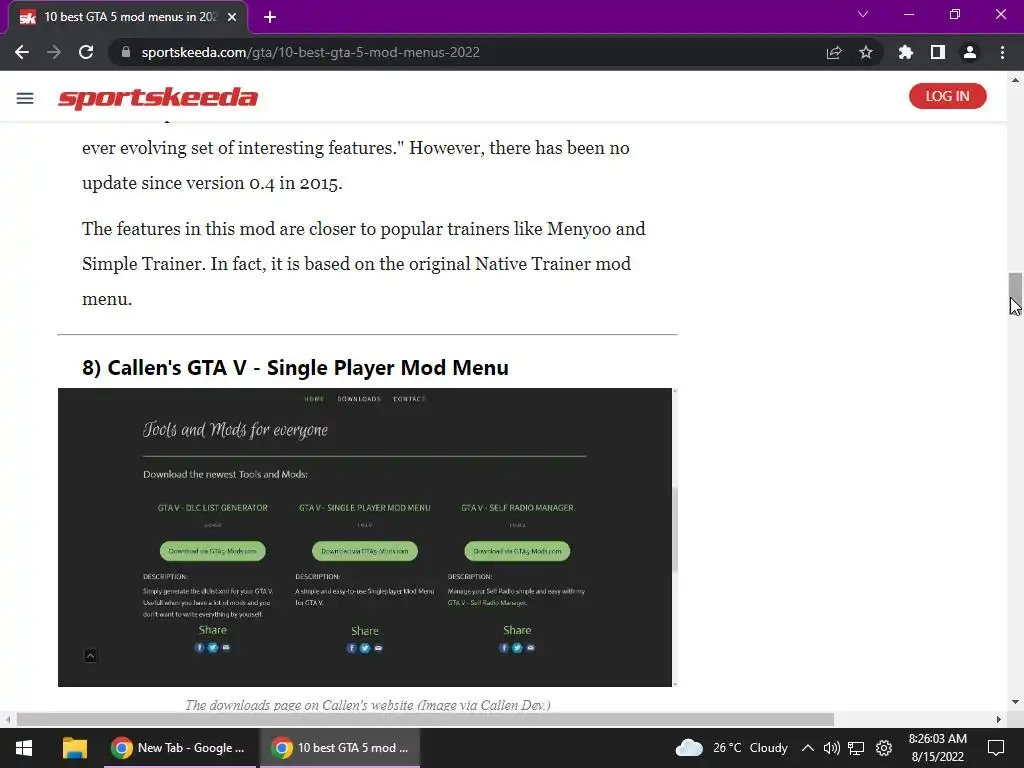Click the text 'update since version 0.4 in 2015.'
The width and height of the screenshot is (1024, 768).
212,183
